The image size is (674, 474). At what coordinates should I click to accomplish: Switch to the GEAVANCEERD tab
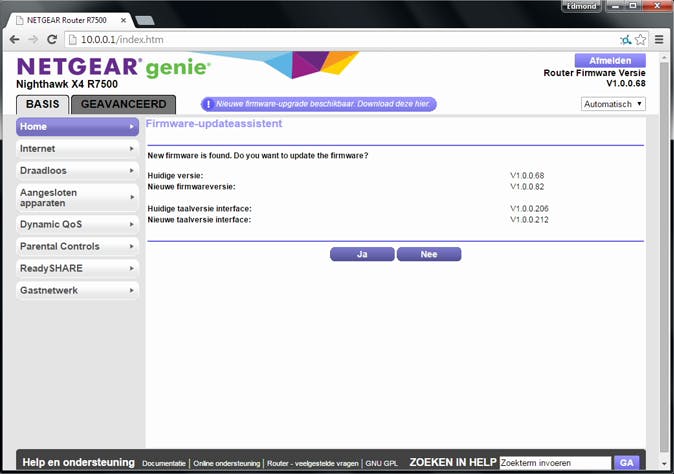coord(123,104)
